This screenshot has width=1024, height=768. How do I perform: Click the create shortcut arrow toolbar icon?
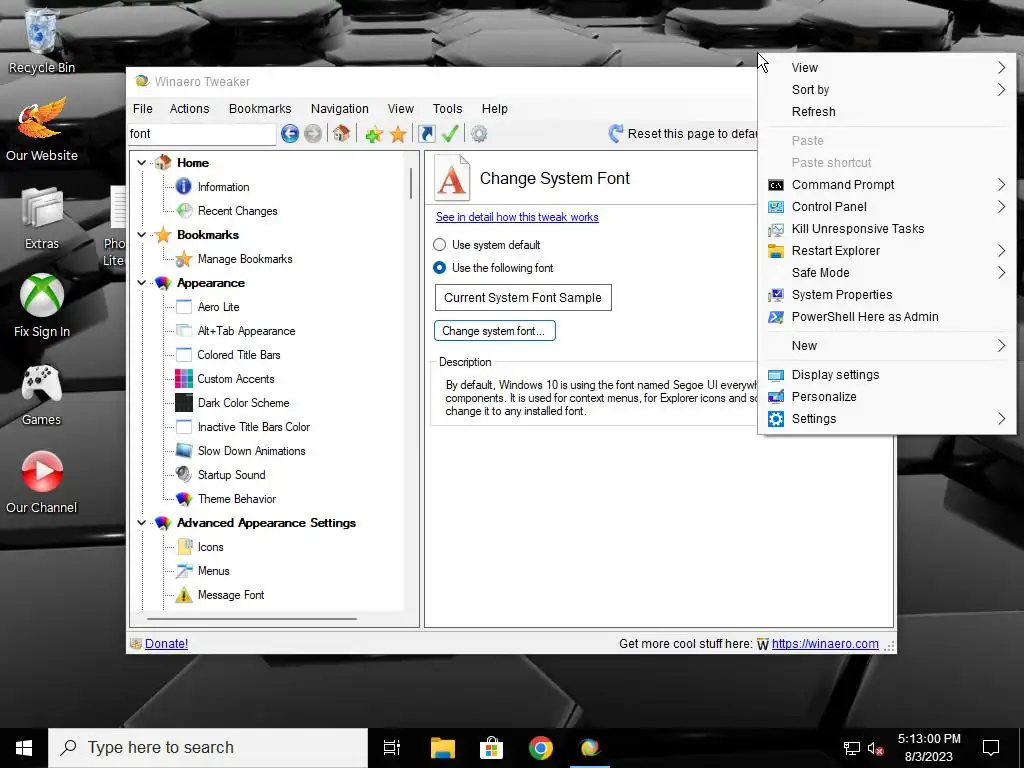[x=427, y=134]
